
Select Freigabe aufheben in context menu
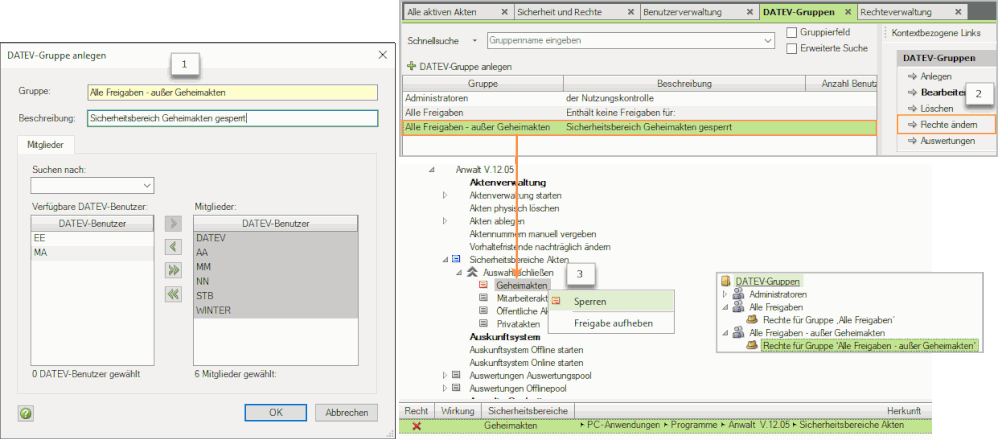[x=613, y=323]
